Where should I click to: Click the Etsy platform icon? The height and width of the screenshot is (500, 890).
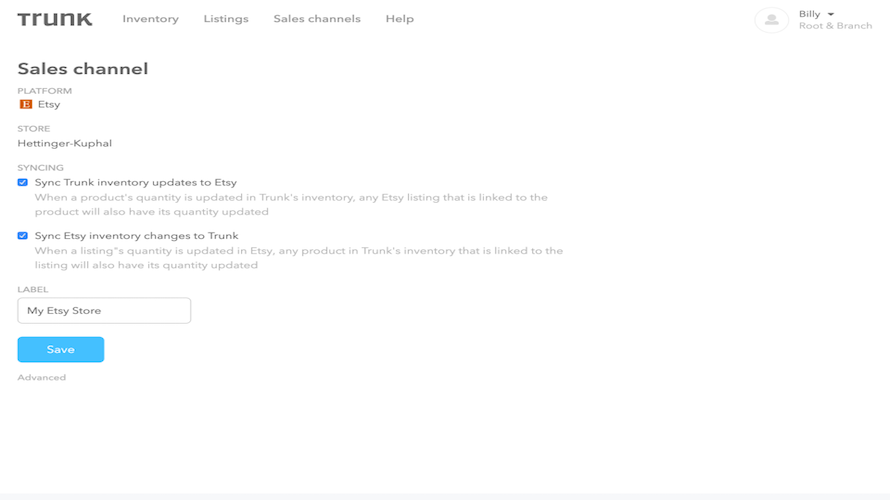(26, 104)
